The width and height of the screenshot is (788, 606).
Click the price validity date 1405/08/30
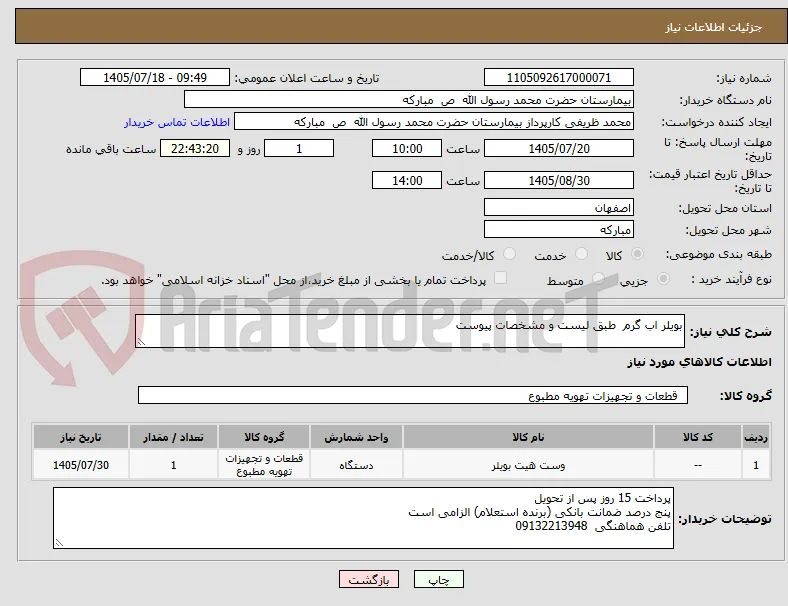point(559,180)
